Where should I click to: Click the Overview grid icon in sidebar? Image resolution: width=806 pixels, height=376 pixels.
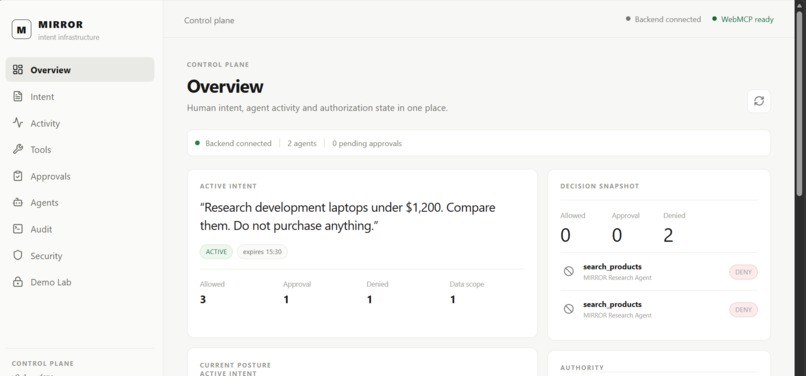click(x=18, y=69)
